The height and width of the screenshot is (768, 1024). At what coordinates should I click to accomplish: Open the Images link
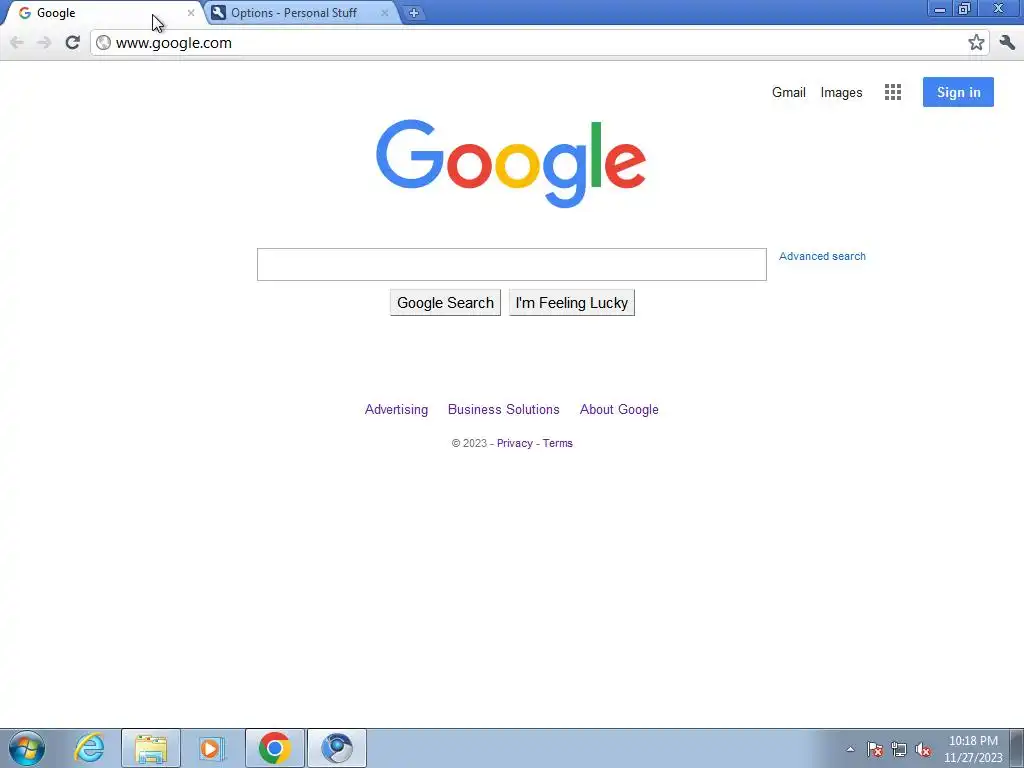tap(841, 93)
